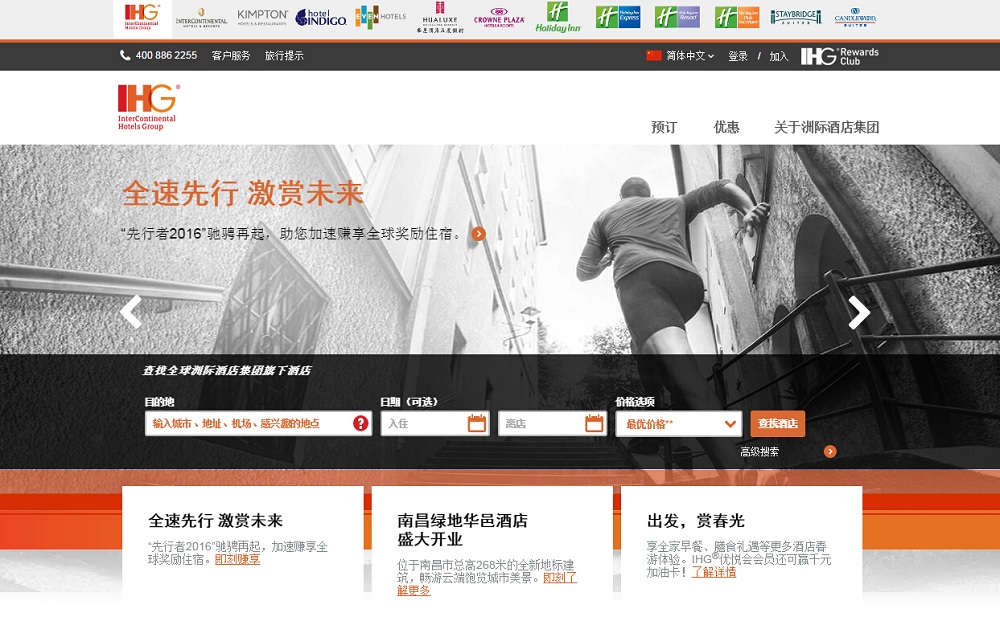This screenshot has width=1000, height=617.
Task: Open the 优惠 offers menu
Action: coord(726,127)
